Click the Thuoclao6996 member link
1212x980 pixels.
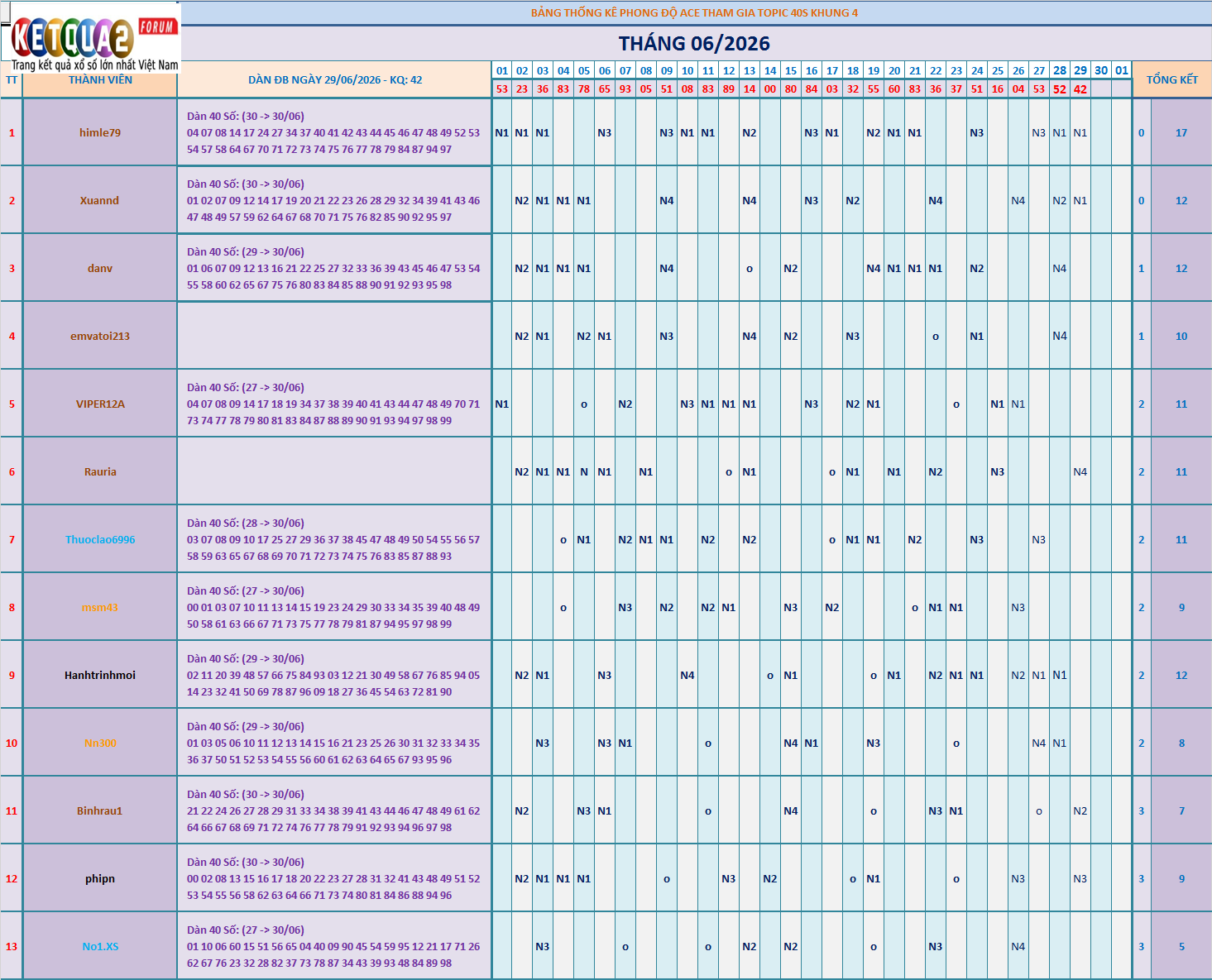click(100, 539)
